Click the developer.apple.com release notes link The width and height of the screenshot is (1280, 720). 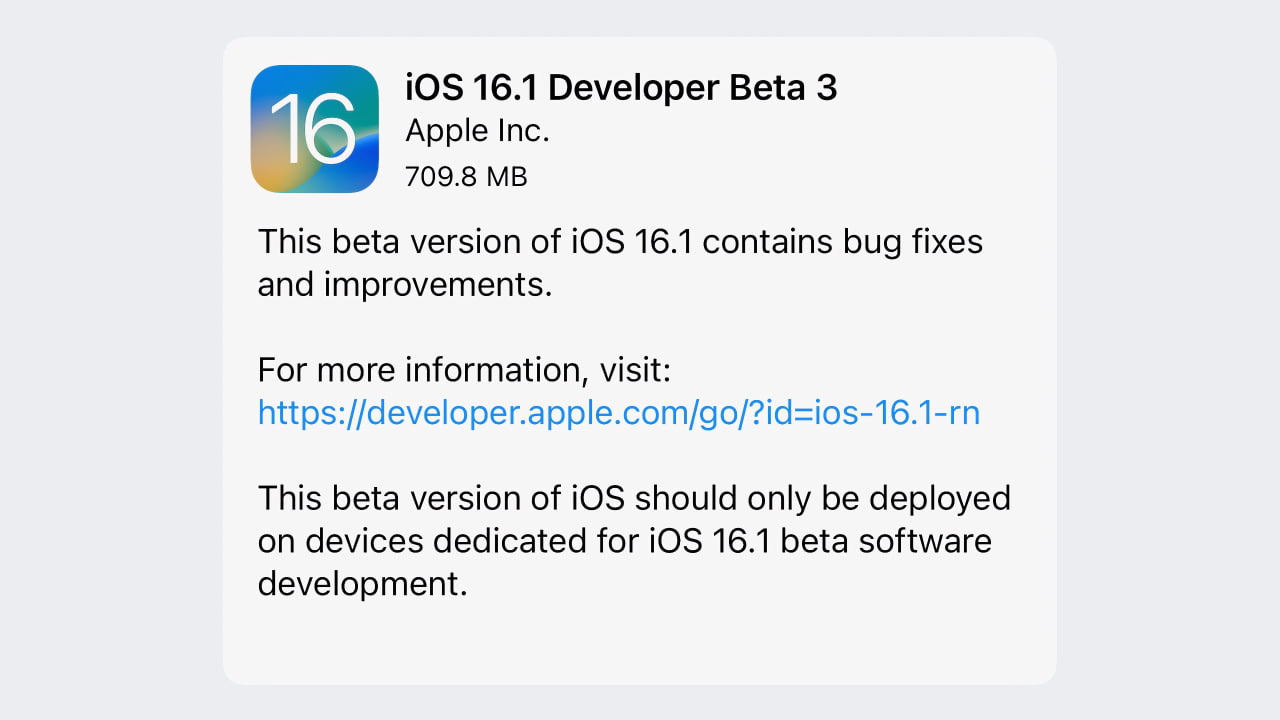tap(618, 412)
